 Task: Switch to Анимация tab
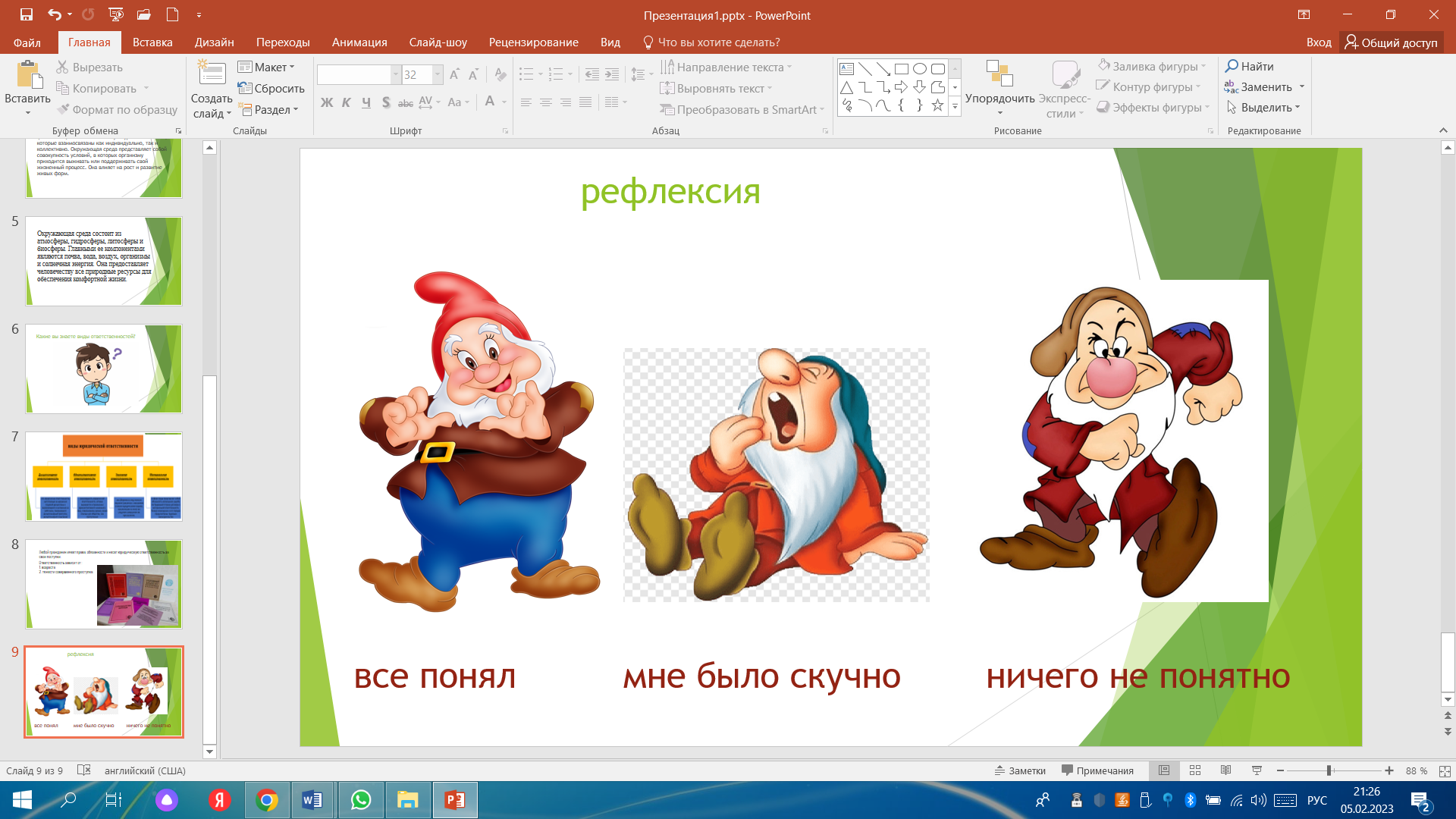(359, 42)
